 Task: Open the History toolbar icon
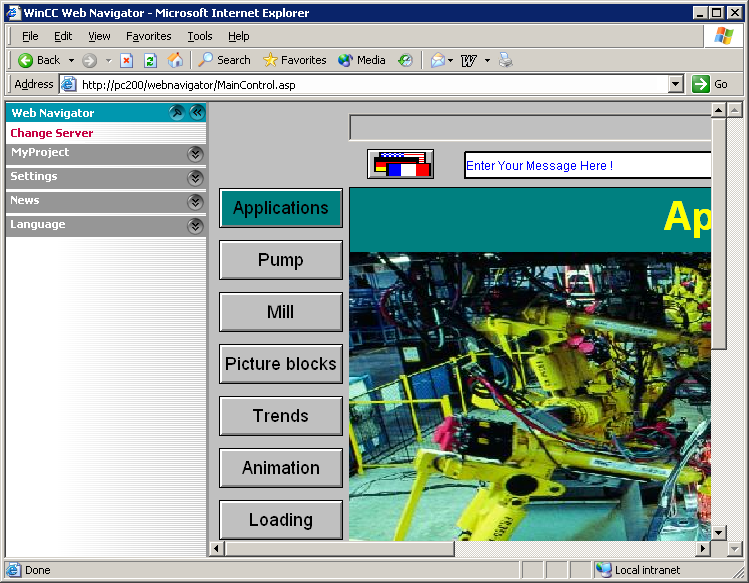coord(405,60)
